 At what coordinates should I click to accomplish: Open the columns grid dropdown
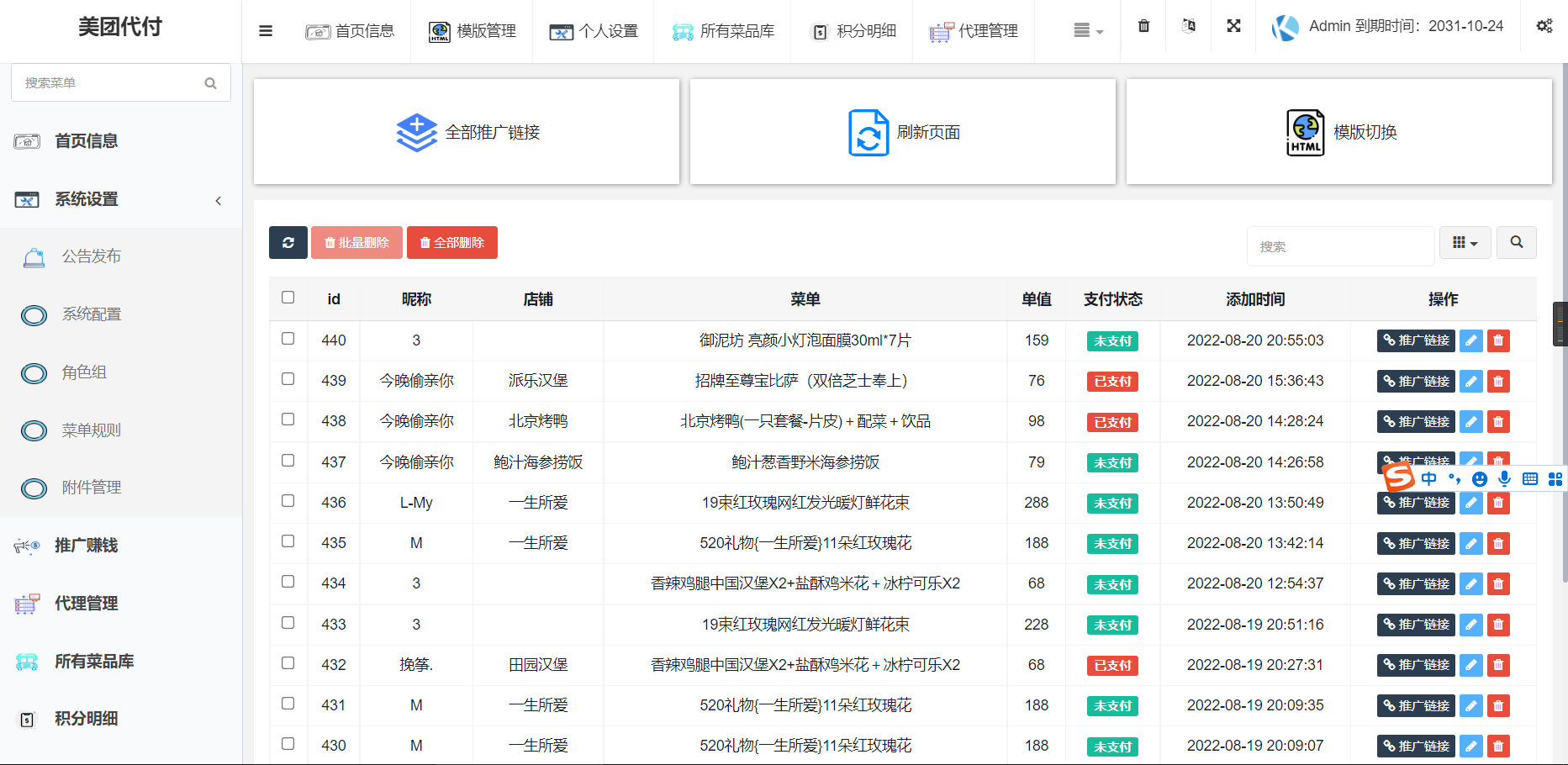1465,243
